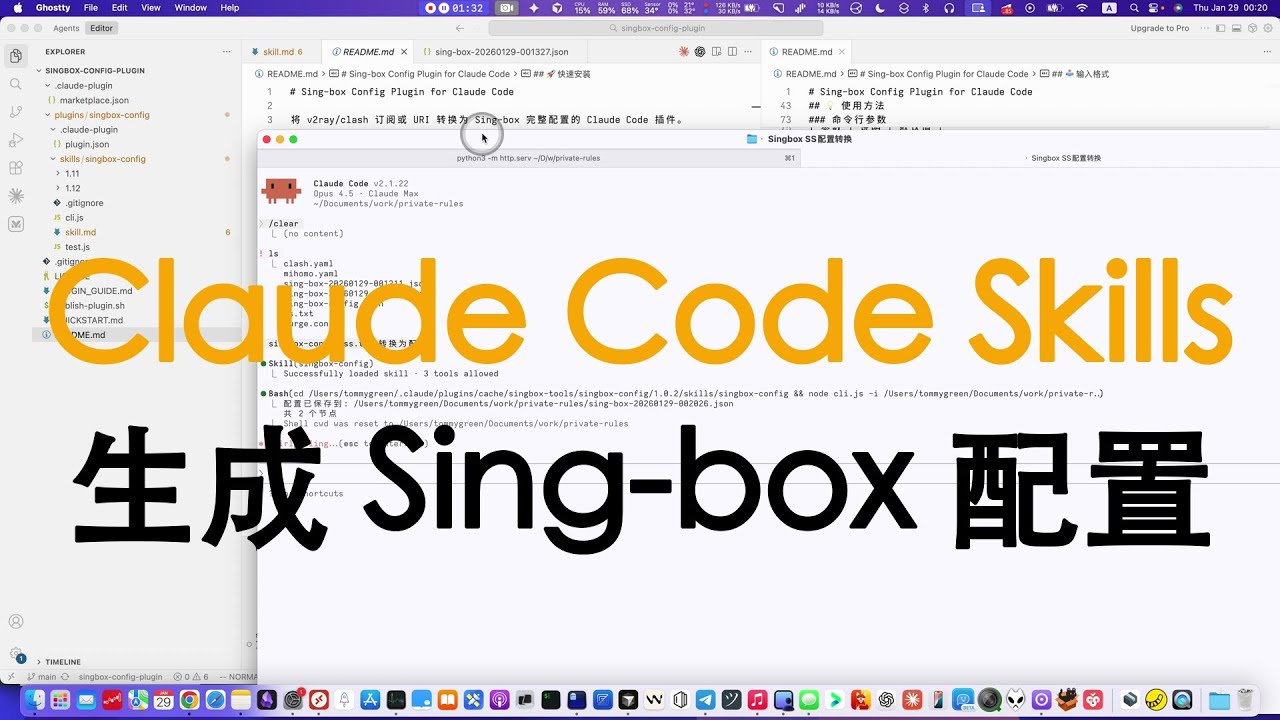Open Finder from the Dock
1280x720 pixels.
[34, 700]
